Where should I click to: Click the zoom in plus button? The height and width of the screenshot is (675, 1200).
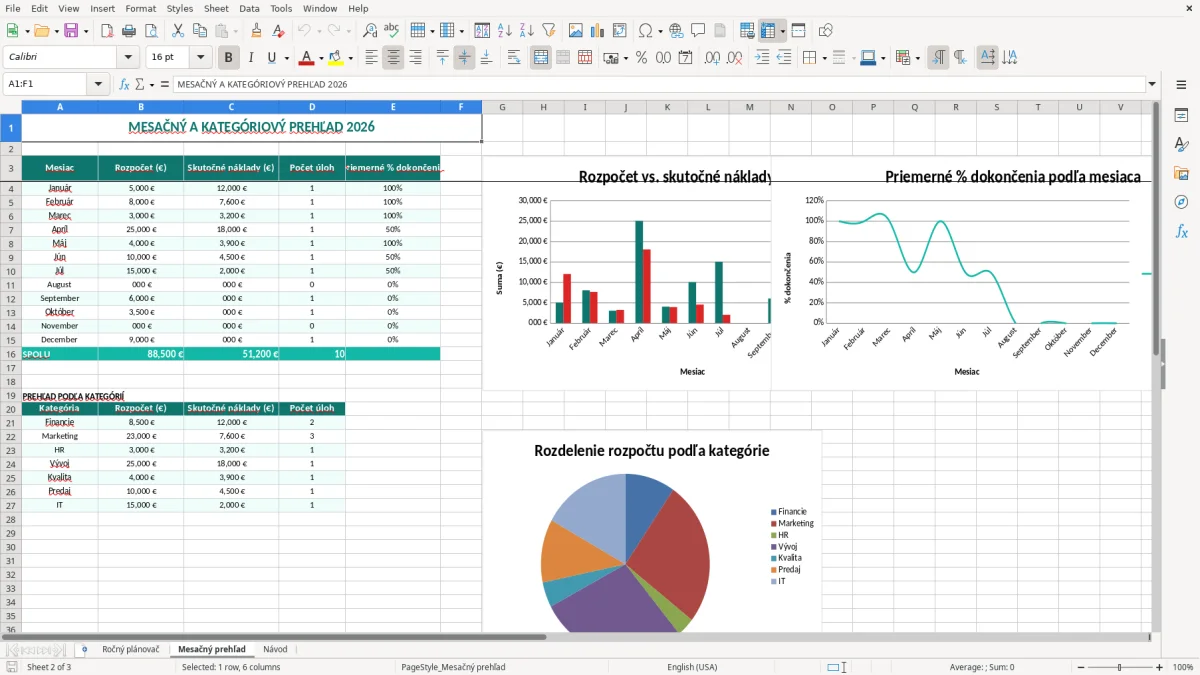(1160, 667)
